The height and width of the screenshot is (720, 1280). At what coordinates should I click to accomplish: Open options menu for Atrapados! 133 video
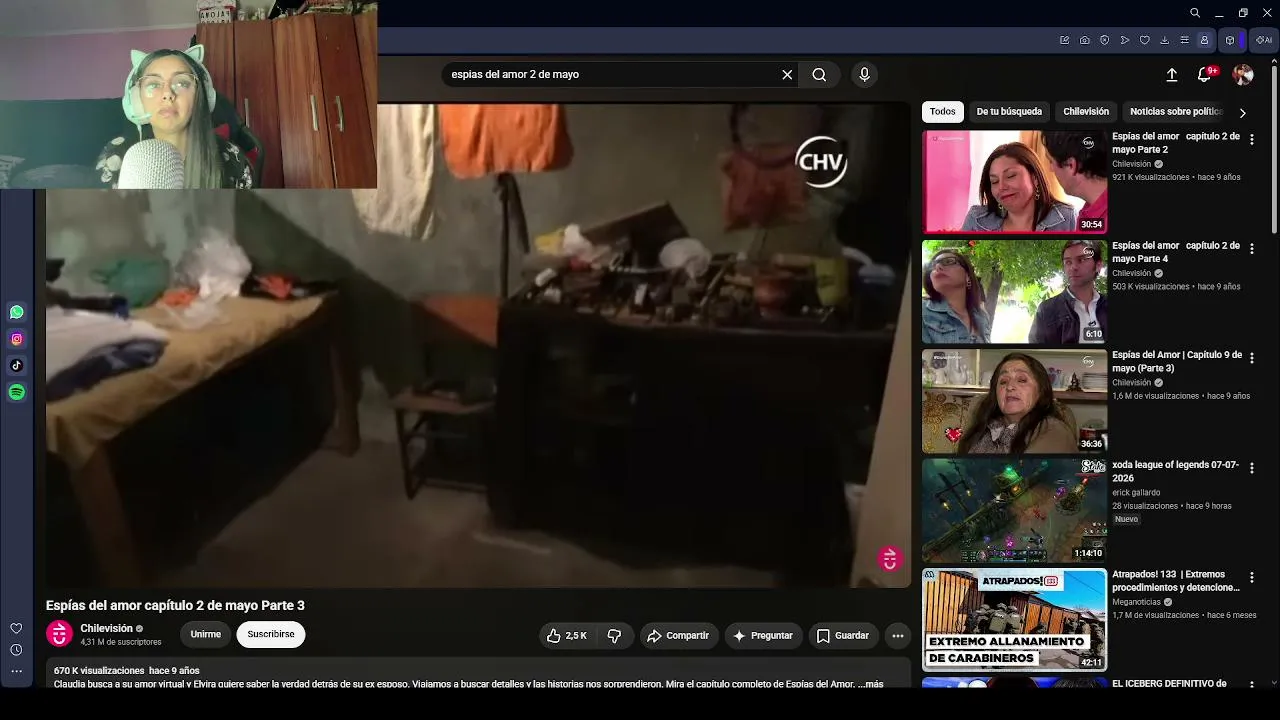1251,578
